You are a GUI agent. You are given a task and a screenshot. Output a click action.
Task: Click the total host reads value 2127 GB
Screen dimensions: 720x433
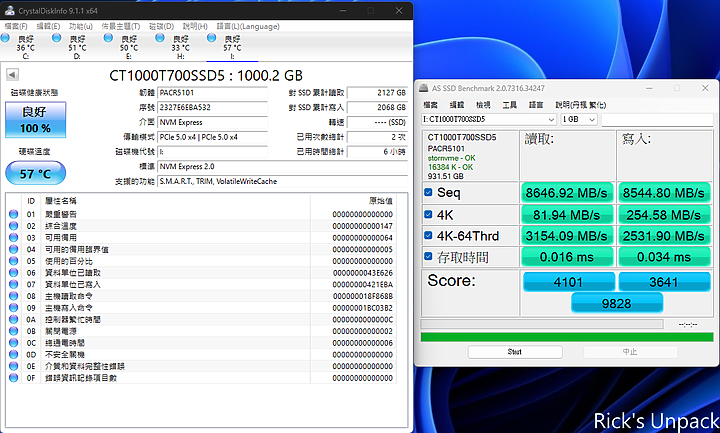(377, 93)
